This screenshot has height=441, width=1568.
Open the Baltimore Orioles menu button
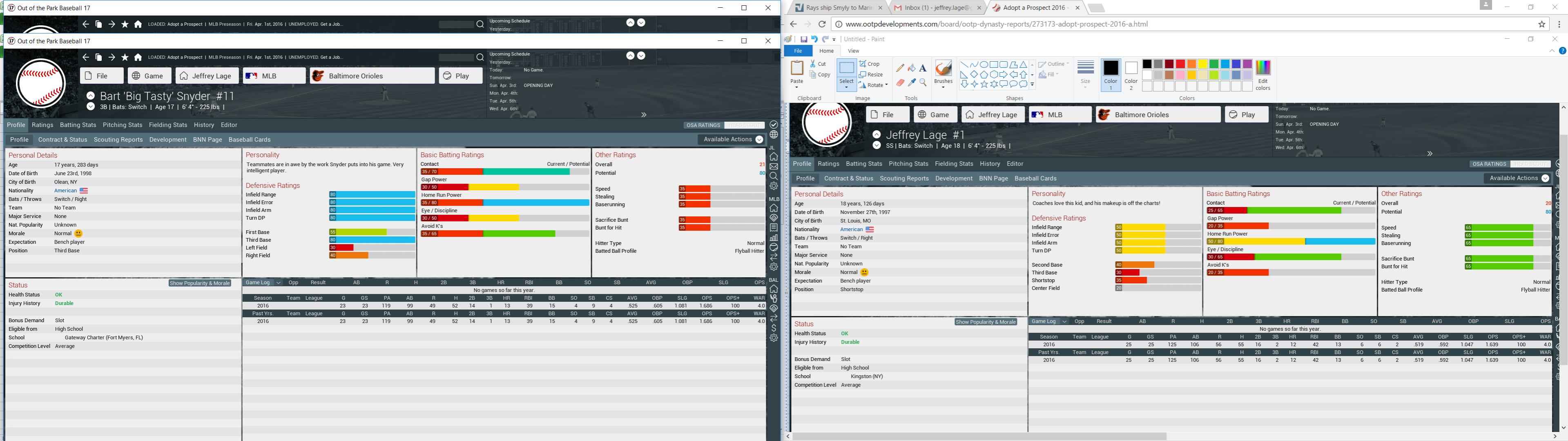click(372, 76)
